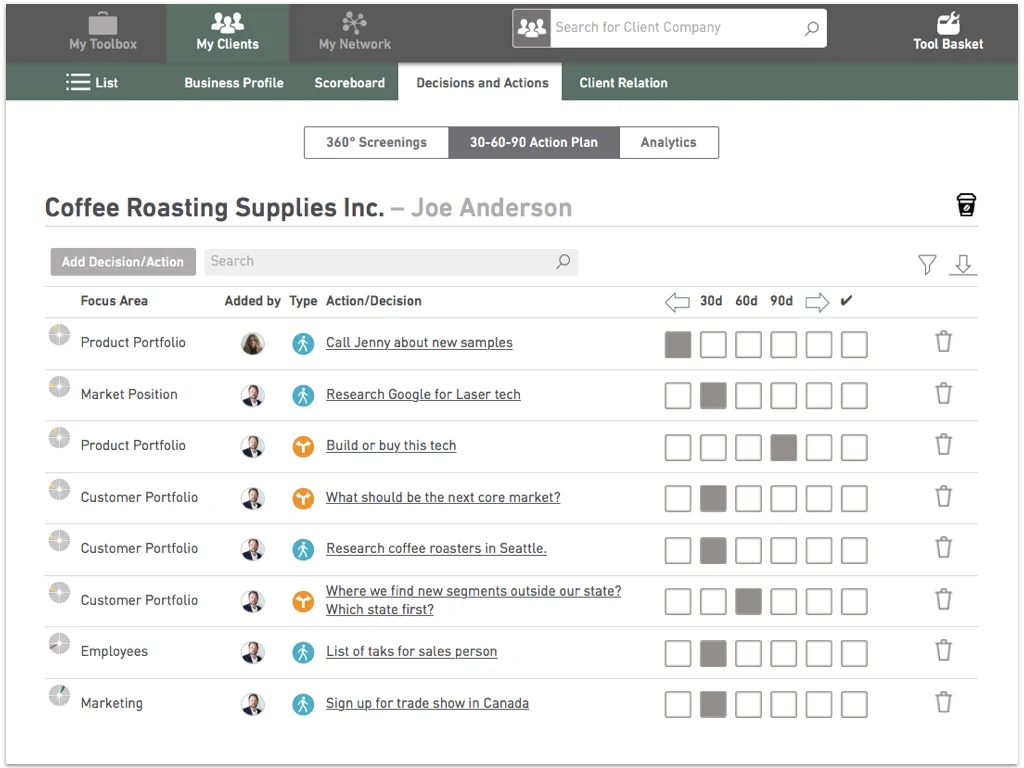This screenshot has height=768, width=1024.
Task: Click the Added by column header
Action: 252,301
